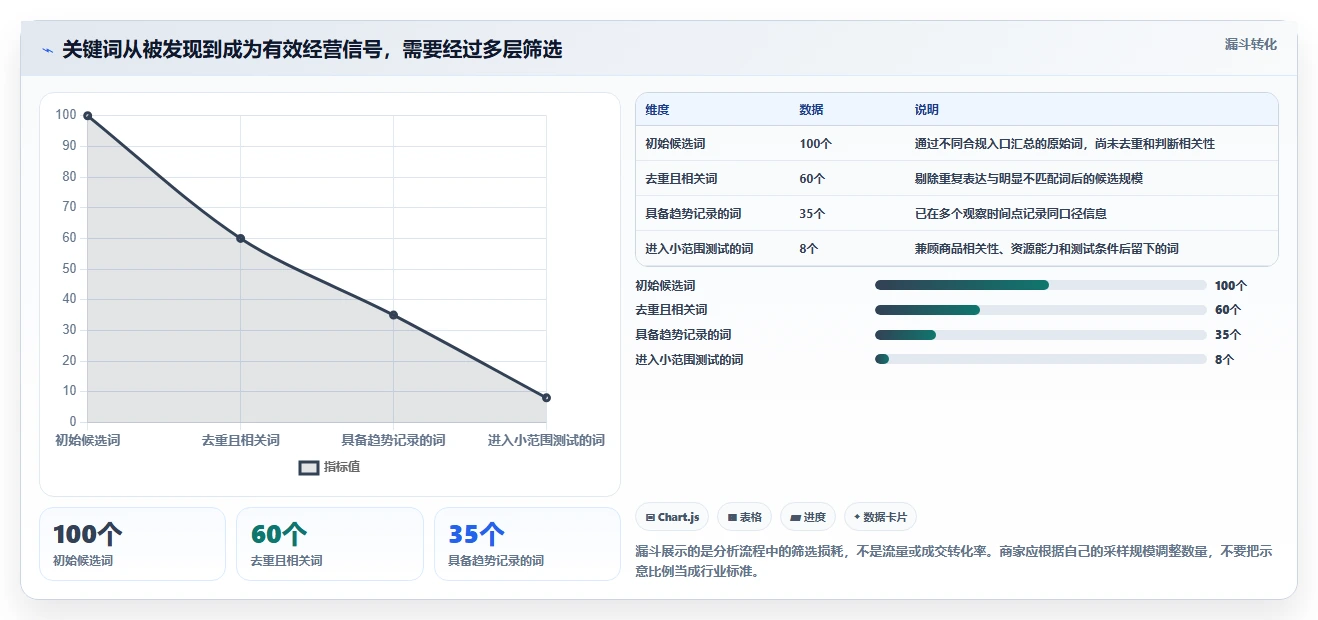Click the table cell 去重且相关词
The image size is (1318, 620).
(681, 179)
